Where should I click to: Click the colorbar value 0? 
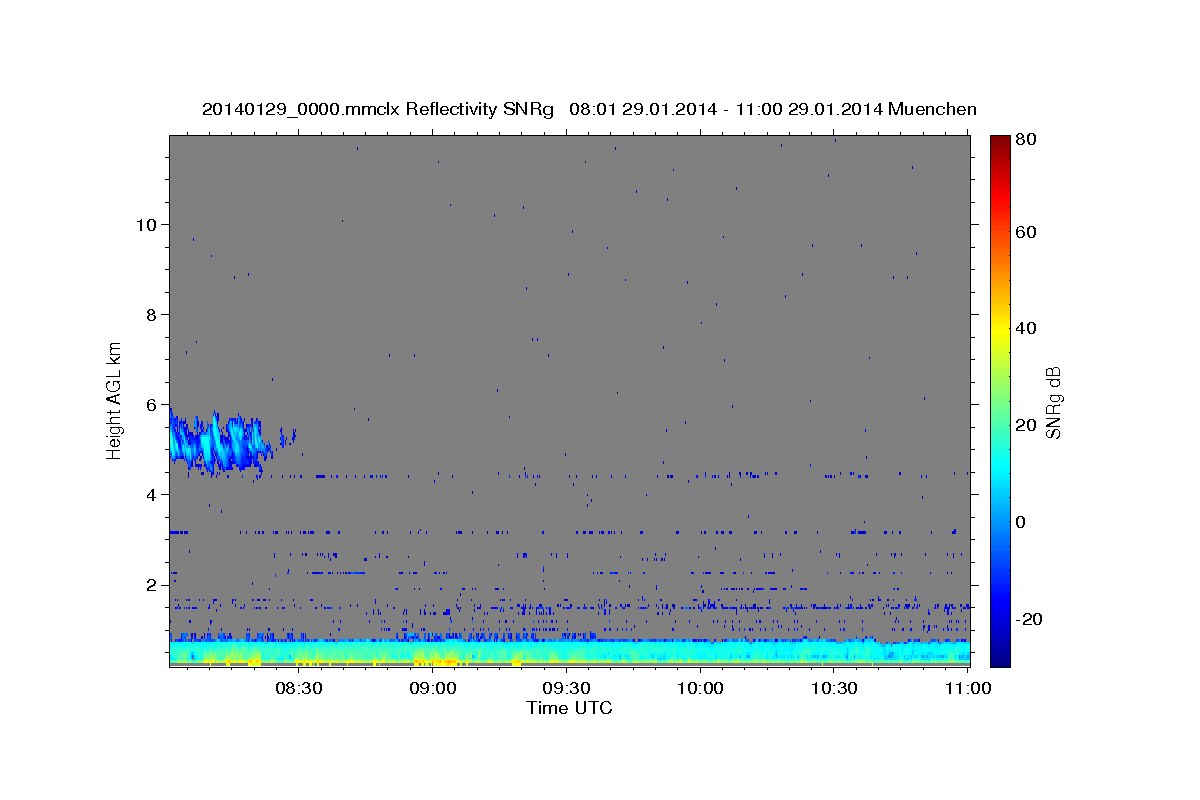tap(1020, 522)
